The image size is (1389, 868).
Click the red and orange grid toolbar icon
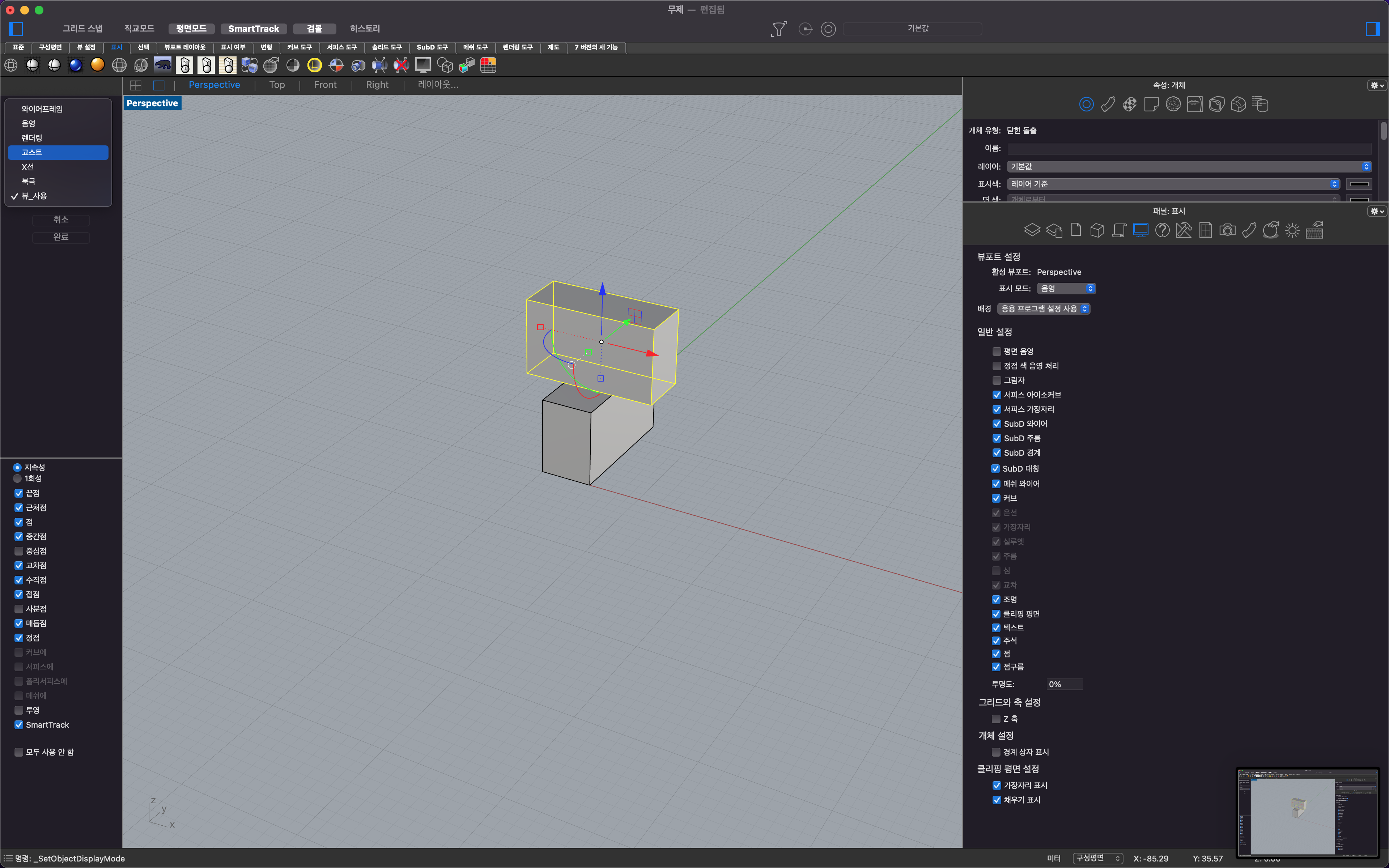point(488,65)
